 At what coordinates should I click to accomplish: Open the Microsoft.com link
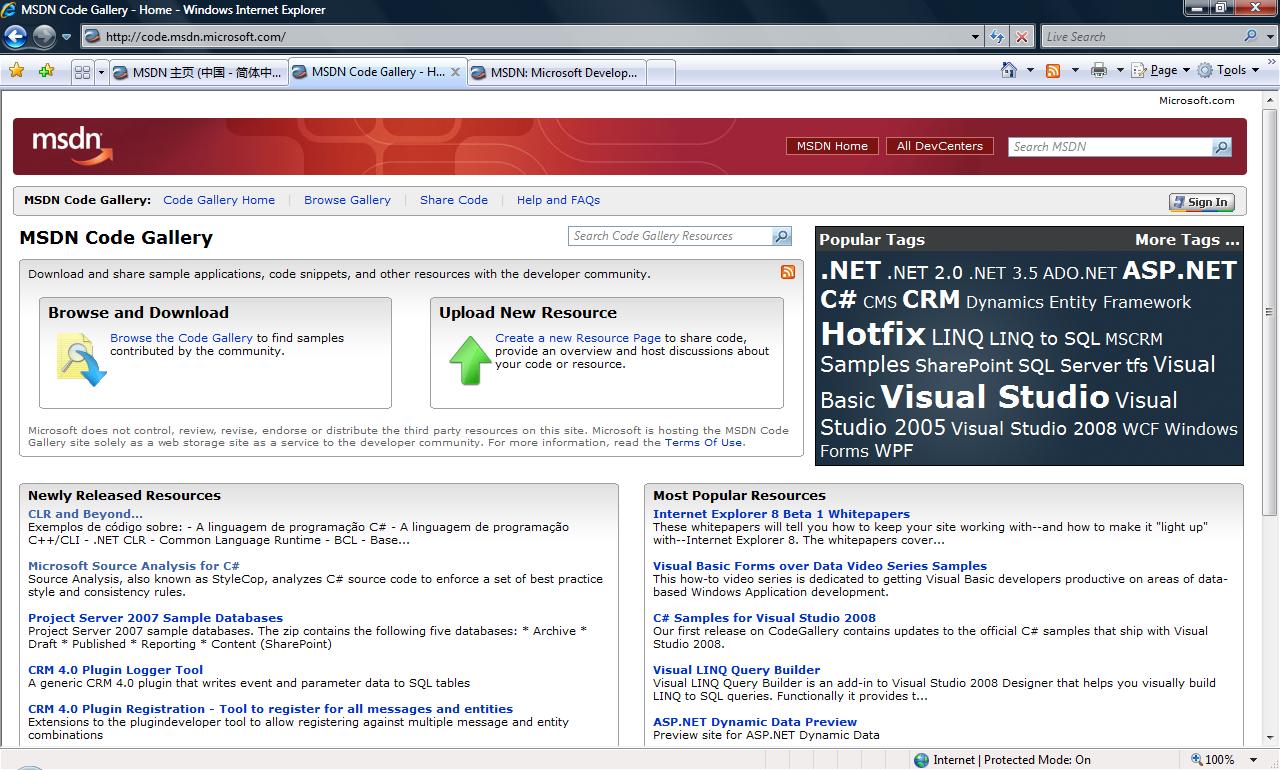tap(1197, 100)
